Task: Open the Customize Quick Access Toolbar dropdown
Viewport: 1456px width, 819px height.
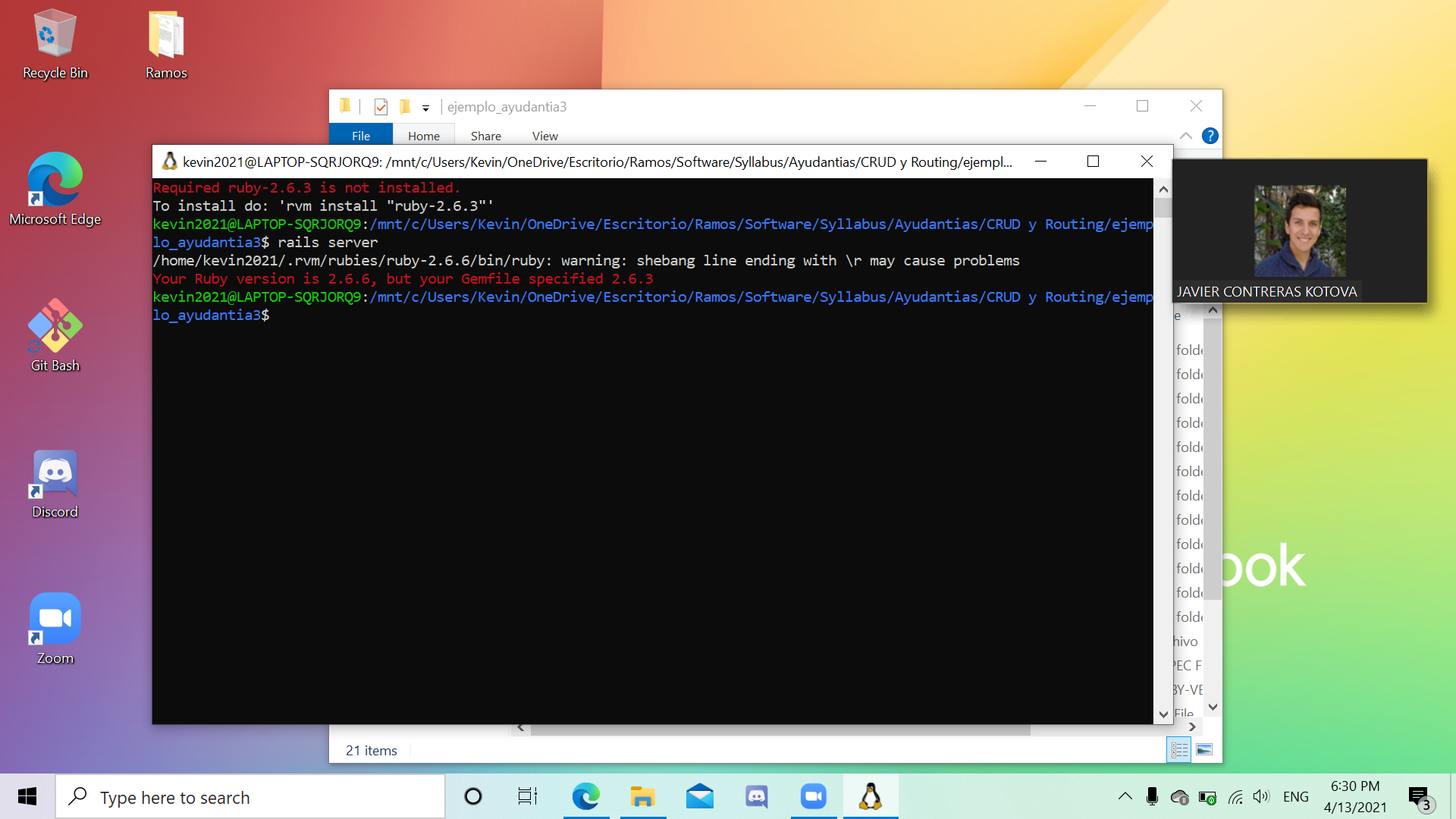Action: (425, 107)
